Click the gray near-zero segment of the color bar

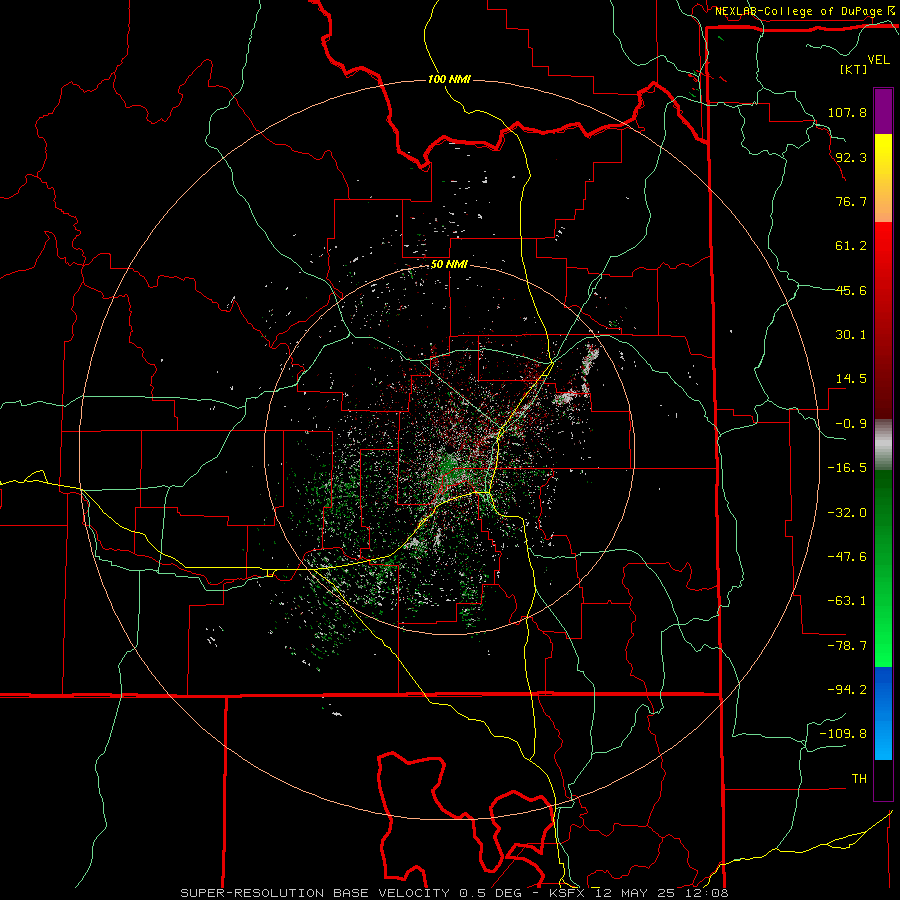pyautogui.click(x=883, y=445)
